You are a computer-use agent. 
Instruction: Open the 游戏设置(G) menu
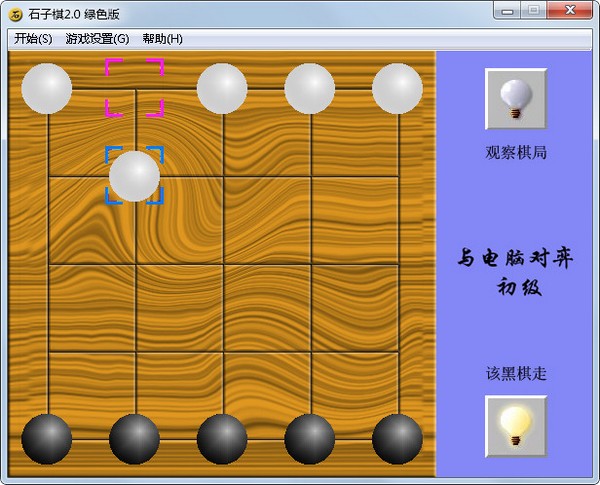(97, 39)
